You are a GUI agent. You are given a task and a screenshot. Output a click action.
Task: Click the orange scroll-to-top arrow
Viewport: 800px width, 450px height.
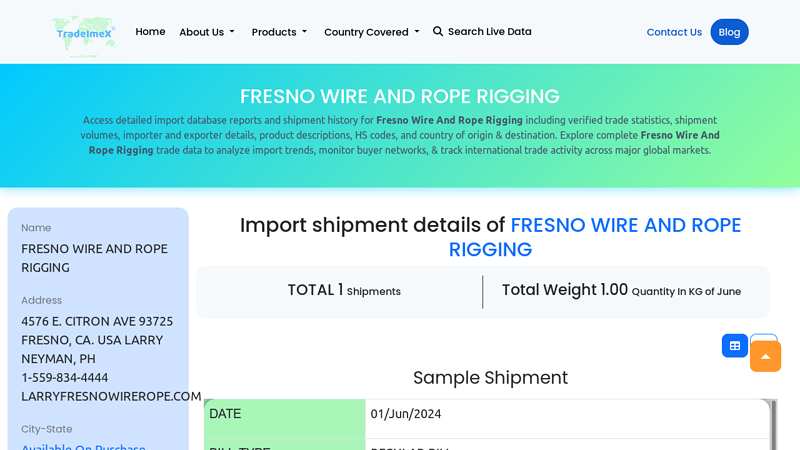pos(765,357)
